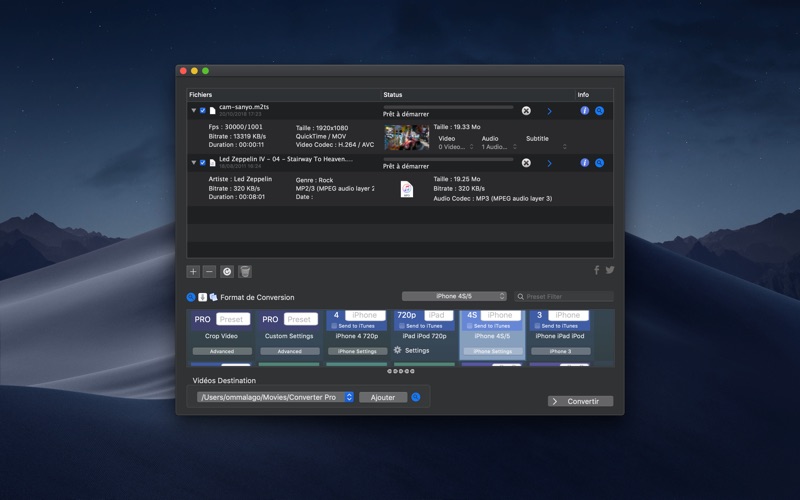Click the Led Zeppelin progress bar

(x=448, y=159)
